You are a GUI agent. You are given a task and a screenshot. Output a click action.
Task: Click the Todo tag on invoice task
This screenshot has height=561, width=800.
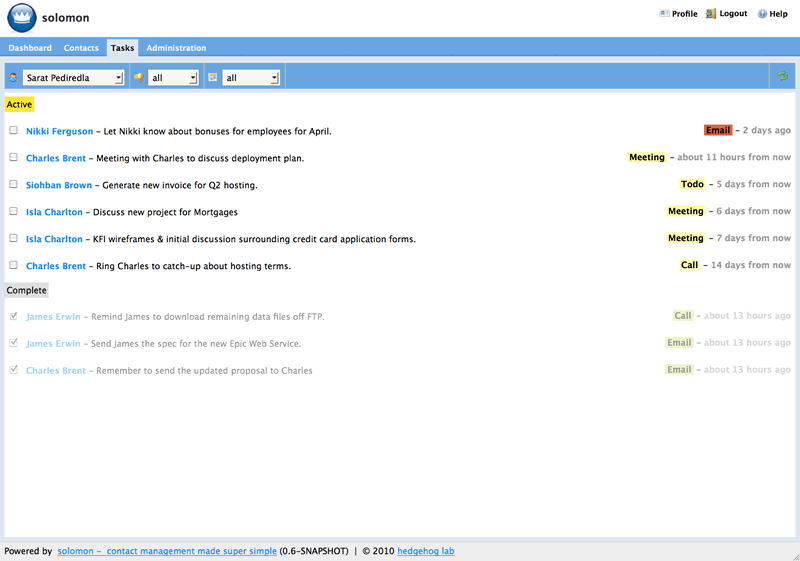coord(692,184)
